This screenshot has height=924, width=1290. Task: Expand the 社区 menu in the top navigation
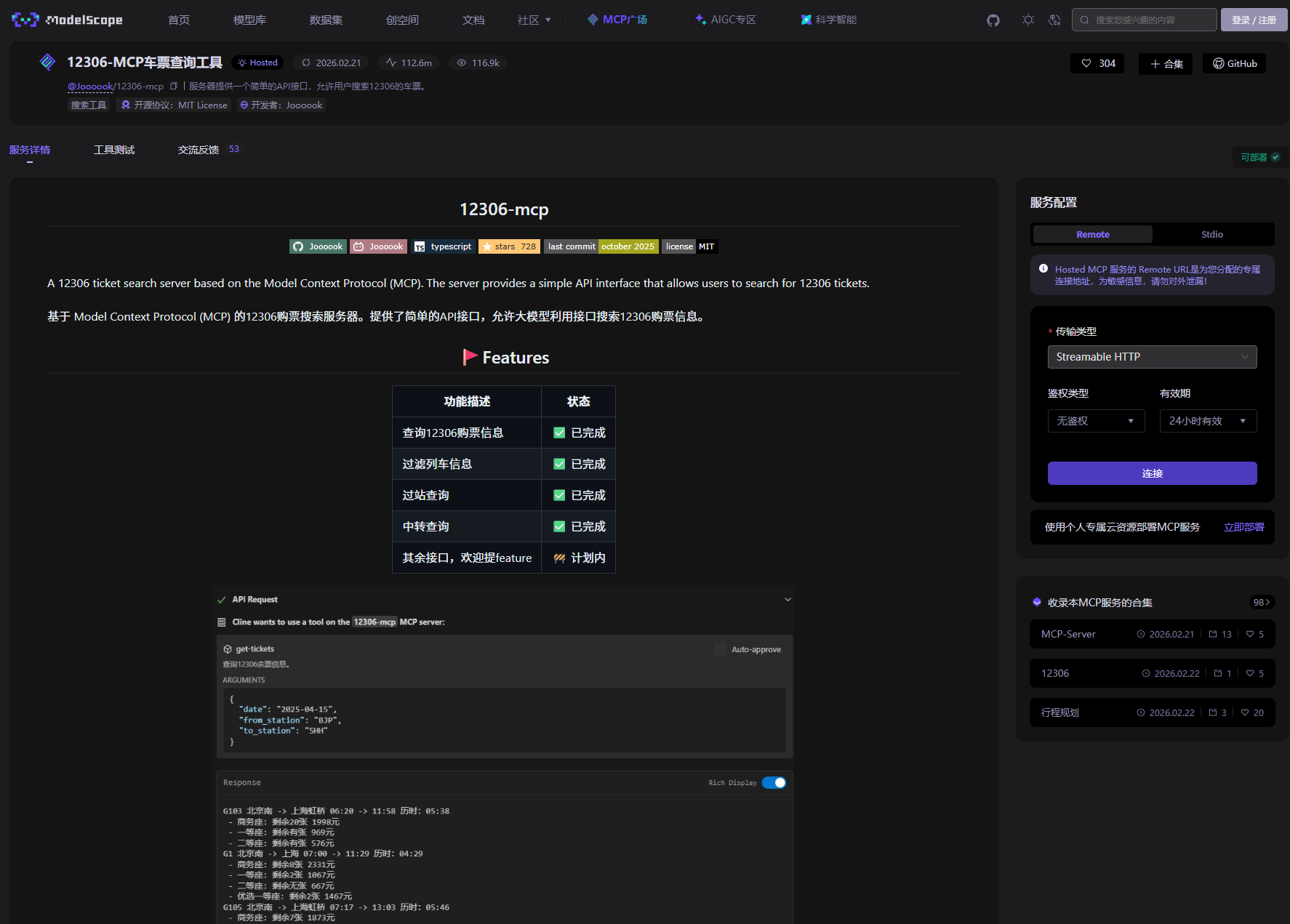[534, 20]
